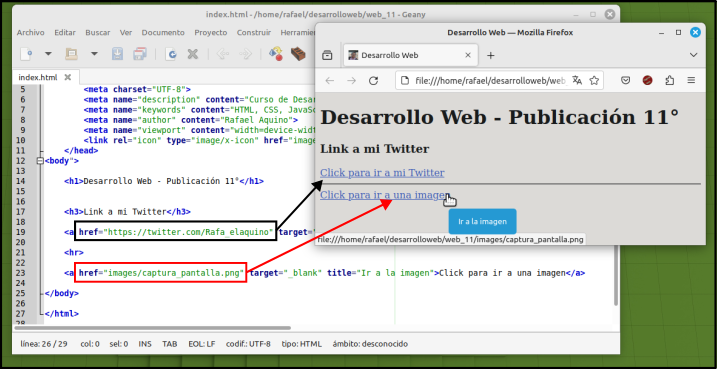Click the </head> closing tag on line 11
The height and width of the screenshot is (369, 717).
[81, 150]
